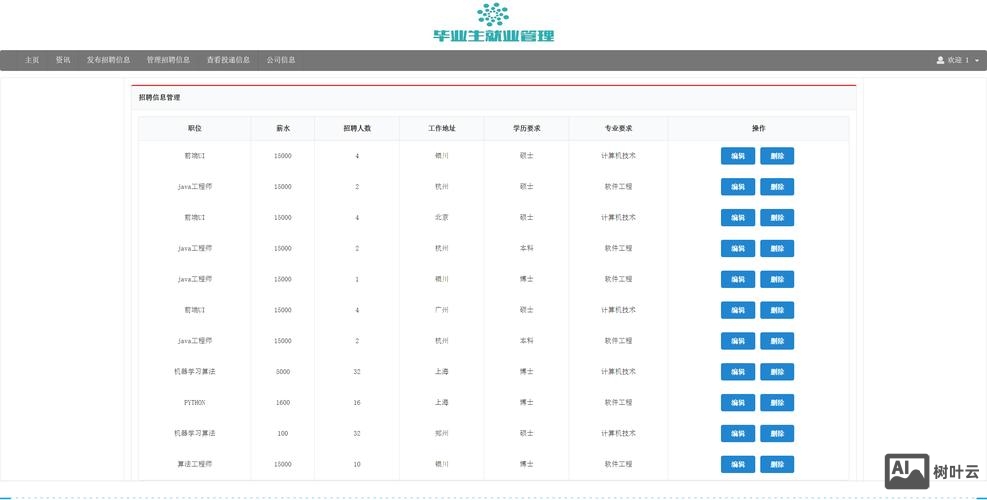Click 软件工程 in the PYTHON row

(618, 402)
